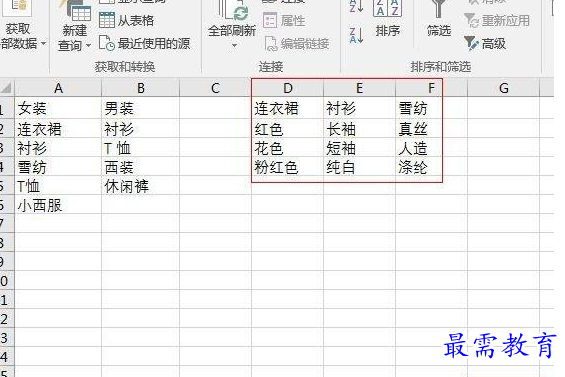Click cell D1 with 连衣裙
The height and width of the screenshot is (377, 565).
(x=288, y=108)
